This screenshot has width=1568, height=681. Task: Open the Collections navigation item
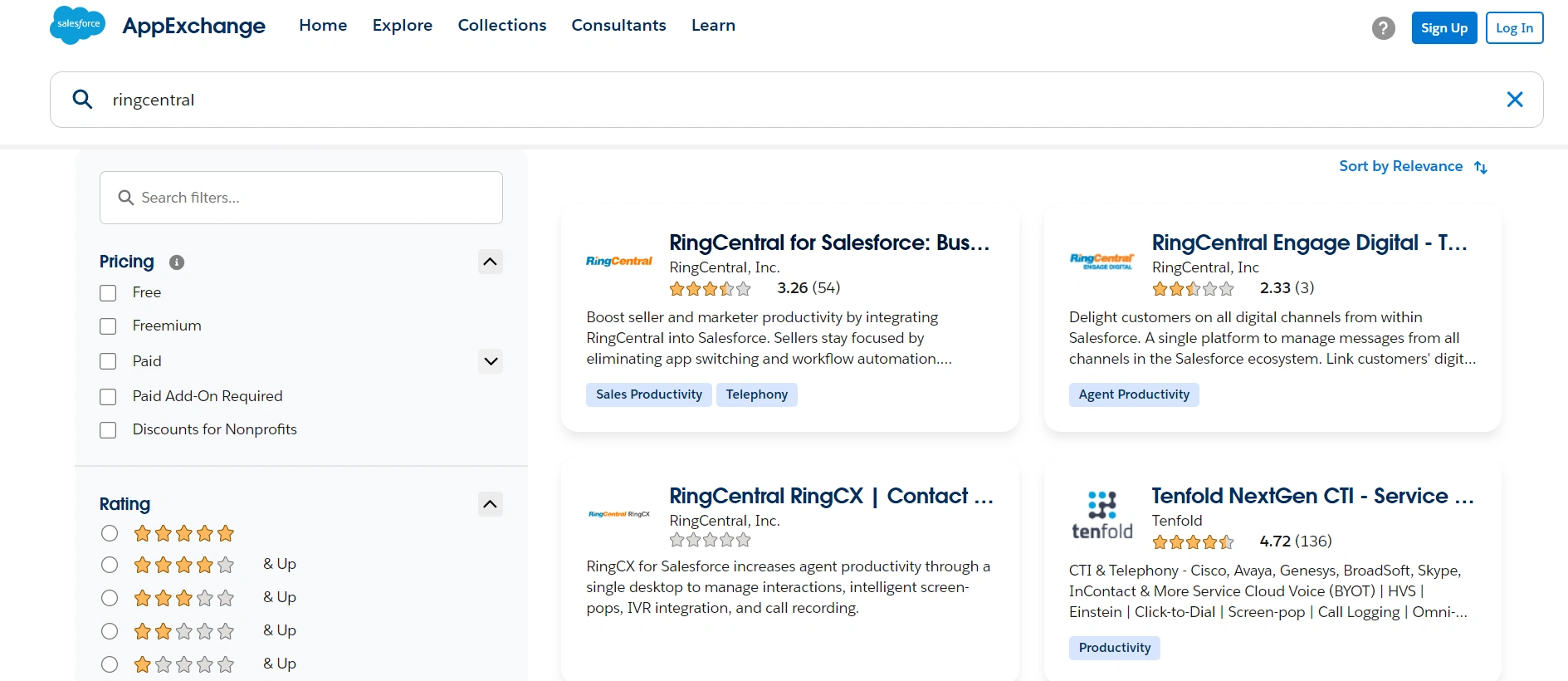[501, 25]
